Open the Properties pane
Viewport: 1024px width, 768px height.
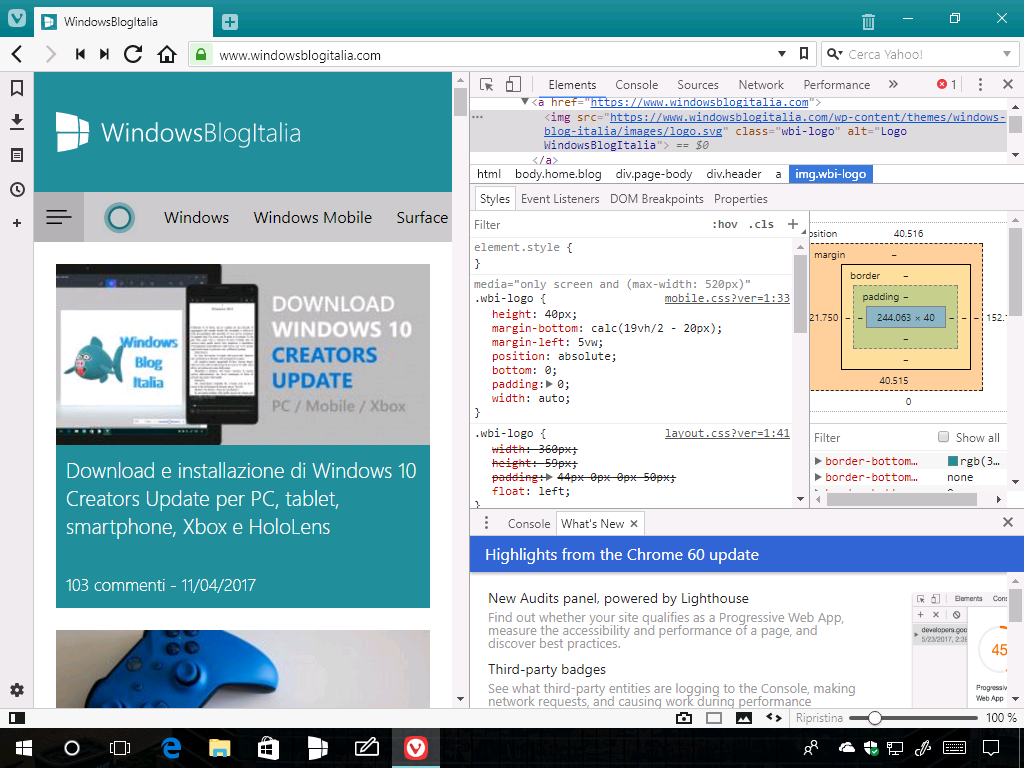pos(741,199)
